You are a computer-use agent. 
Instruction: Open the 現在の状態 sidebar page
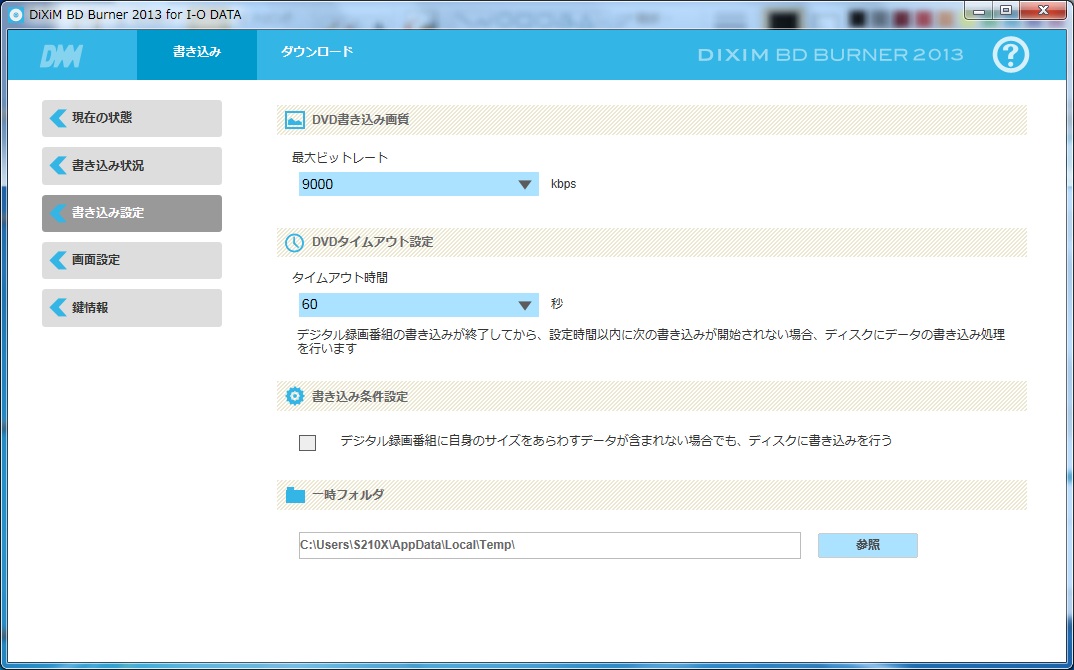click(132, 118)
